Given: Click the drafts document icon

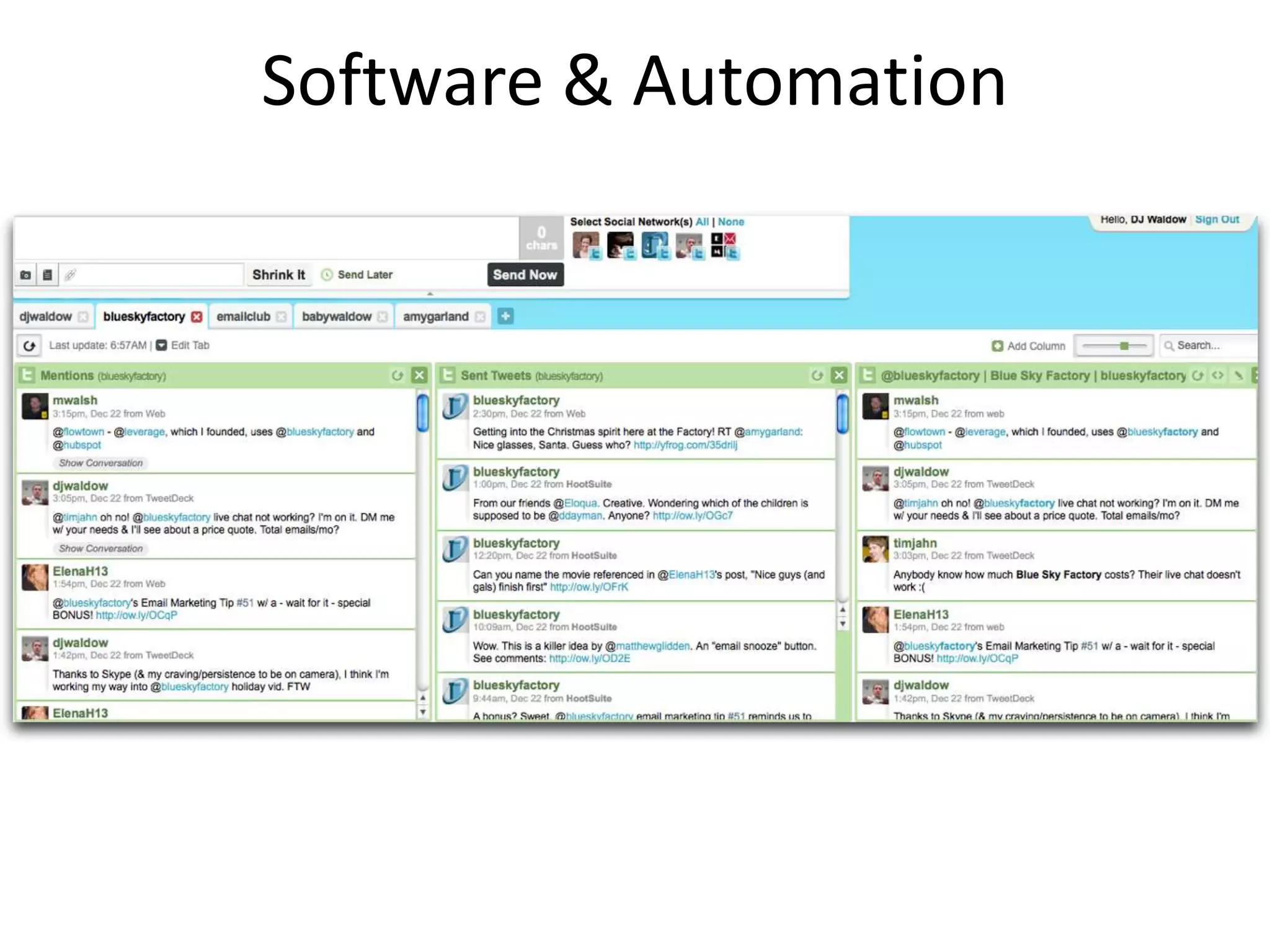Looking at the screenshot, I should 47,275.
